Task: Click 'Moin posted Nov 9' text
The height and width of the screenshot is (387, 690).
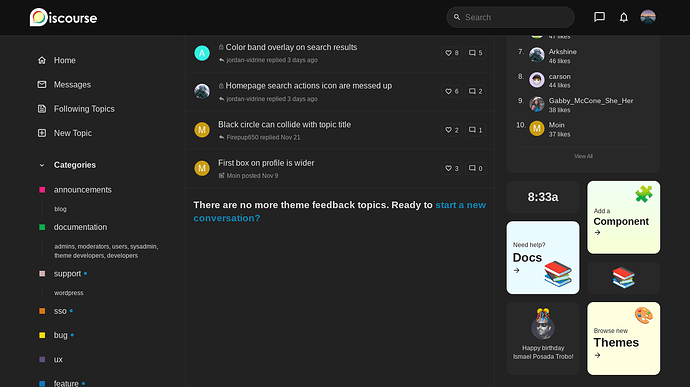Action: click(252, 176)
